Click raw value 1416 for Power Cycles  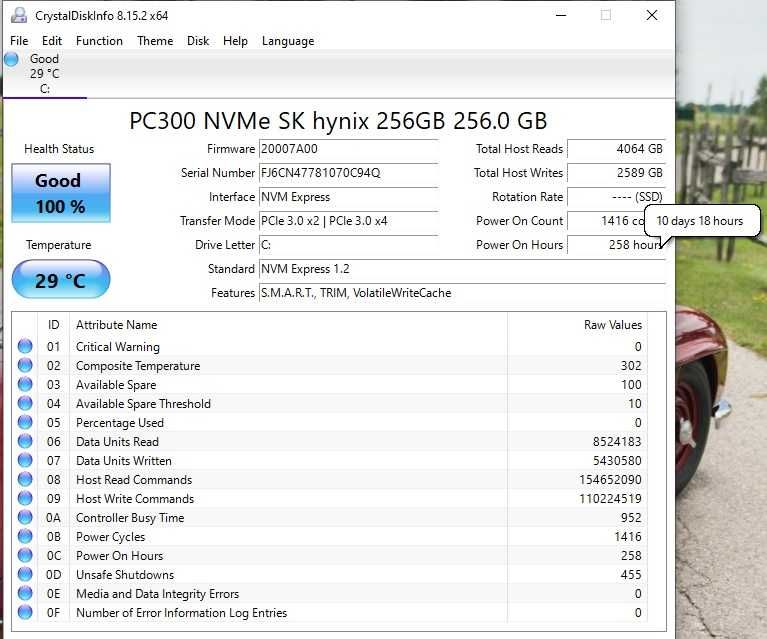628,536
